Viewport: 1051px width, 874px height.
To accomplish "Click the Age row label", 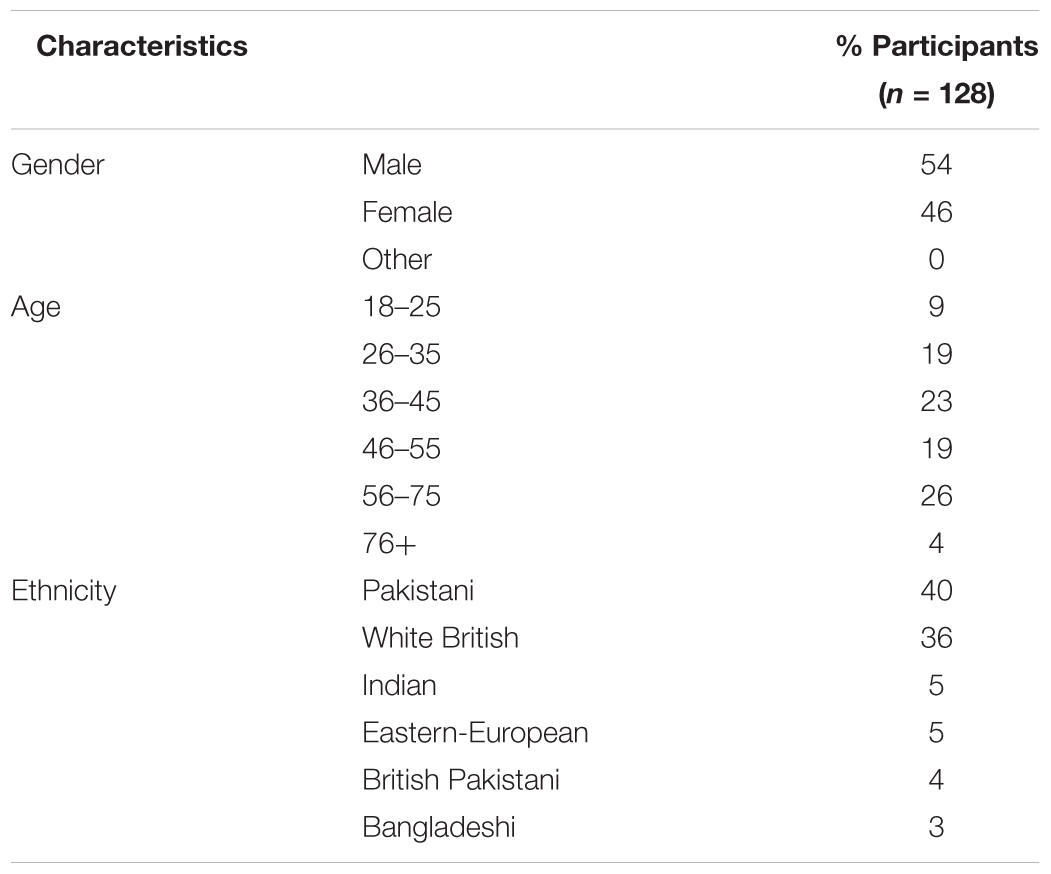I will pyautogui.click(x=36, y=308).
